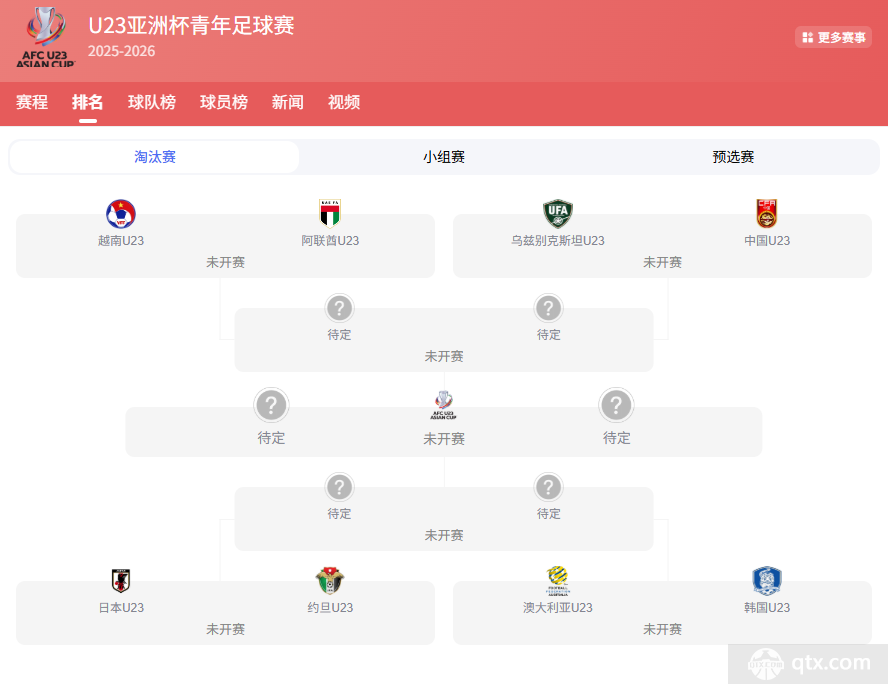
Task: Click the Uzbekistan U23 UFA crest
Action: 557,214
